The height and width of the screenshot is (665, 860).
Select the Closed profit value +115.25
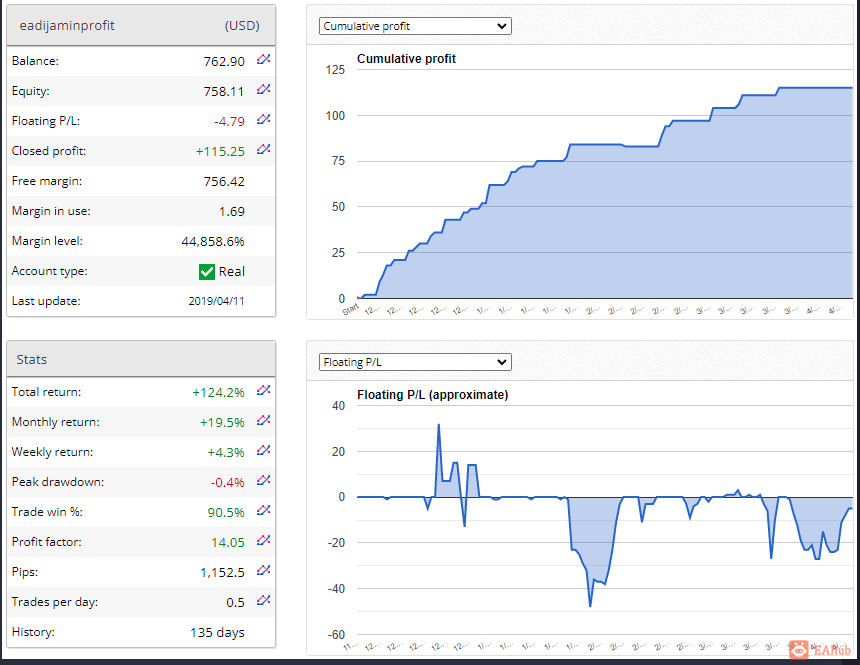220,151
